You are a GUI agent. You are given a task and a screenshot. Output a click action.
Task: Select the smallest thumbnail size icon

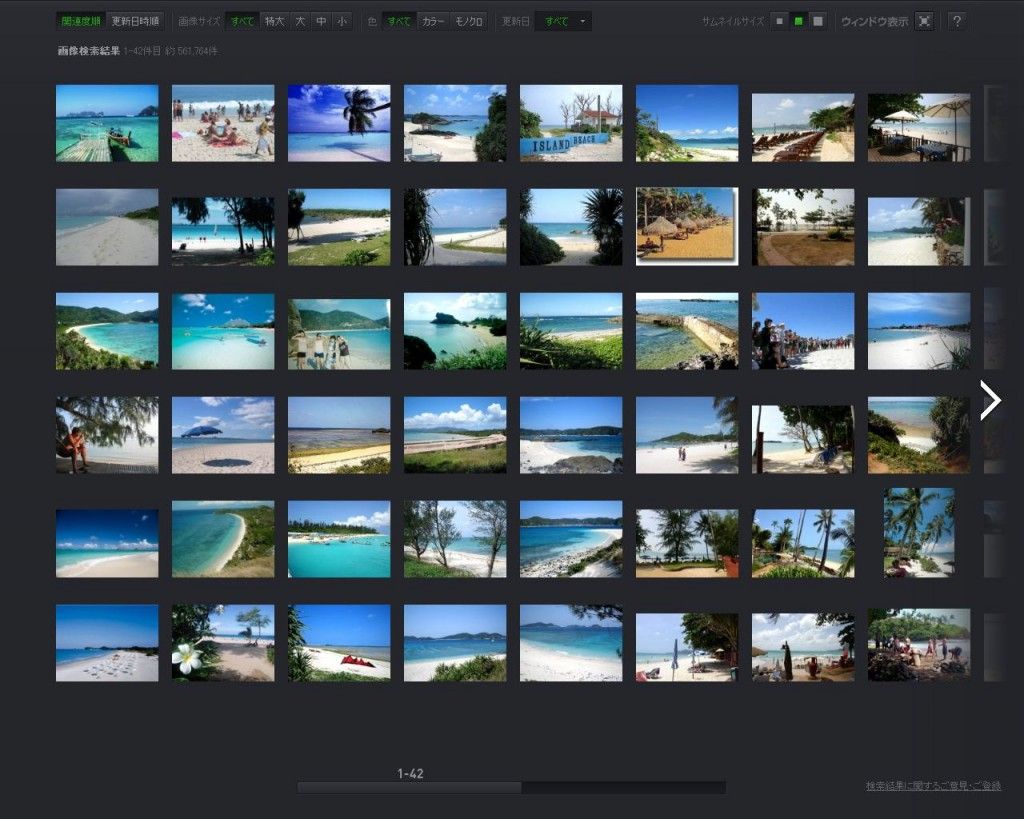[x=779, y=22]
